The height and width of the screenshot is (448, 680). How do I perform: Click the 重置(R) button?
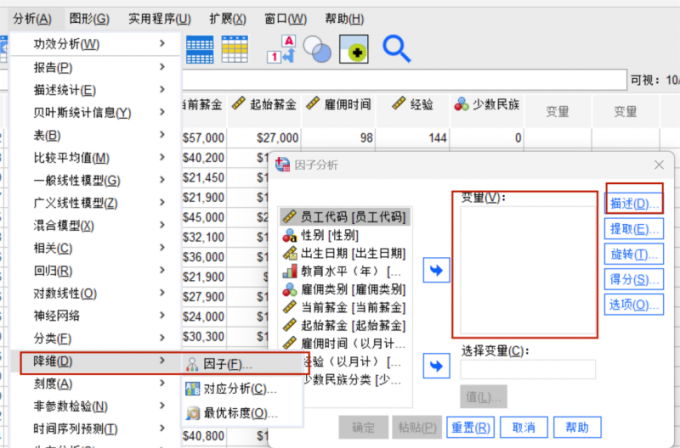(x=471, y=428)
